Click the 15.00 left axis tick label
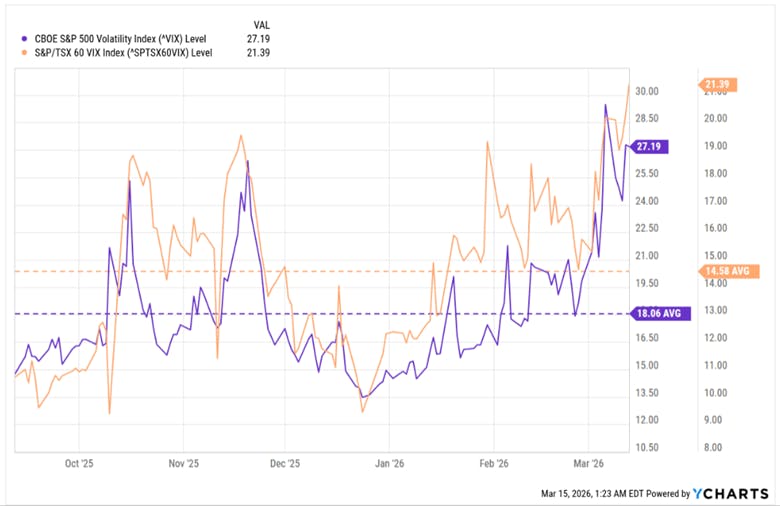Viewport: 780px width, 506px height. 647,365
